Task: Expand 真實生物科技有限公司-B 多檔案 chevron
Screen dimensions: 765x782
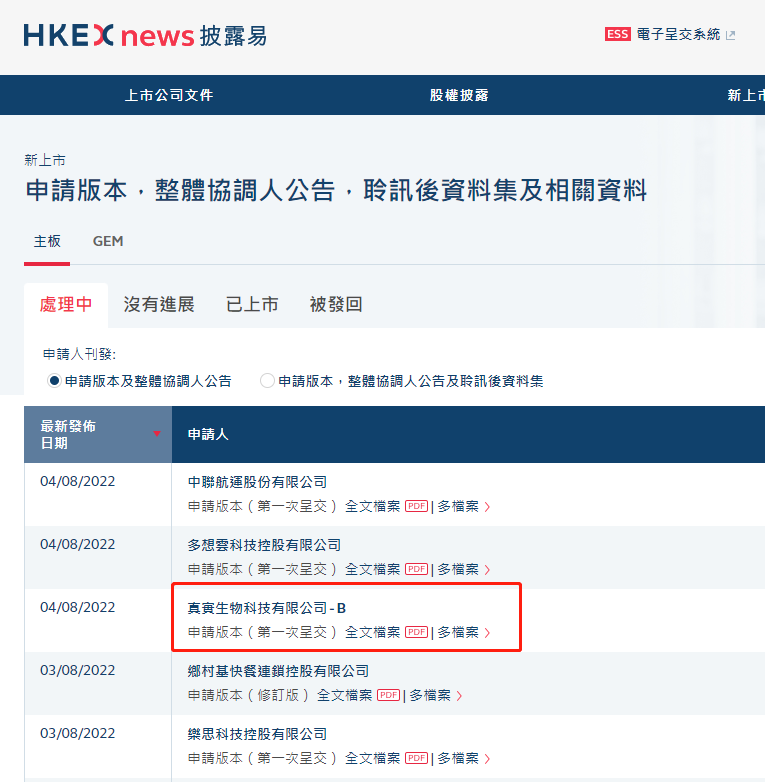Action: coord(487,632)
